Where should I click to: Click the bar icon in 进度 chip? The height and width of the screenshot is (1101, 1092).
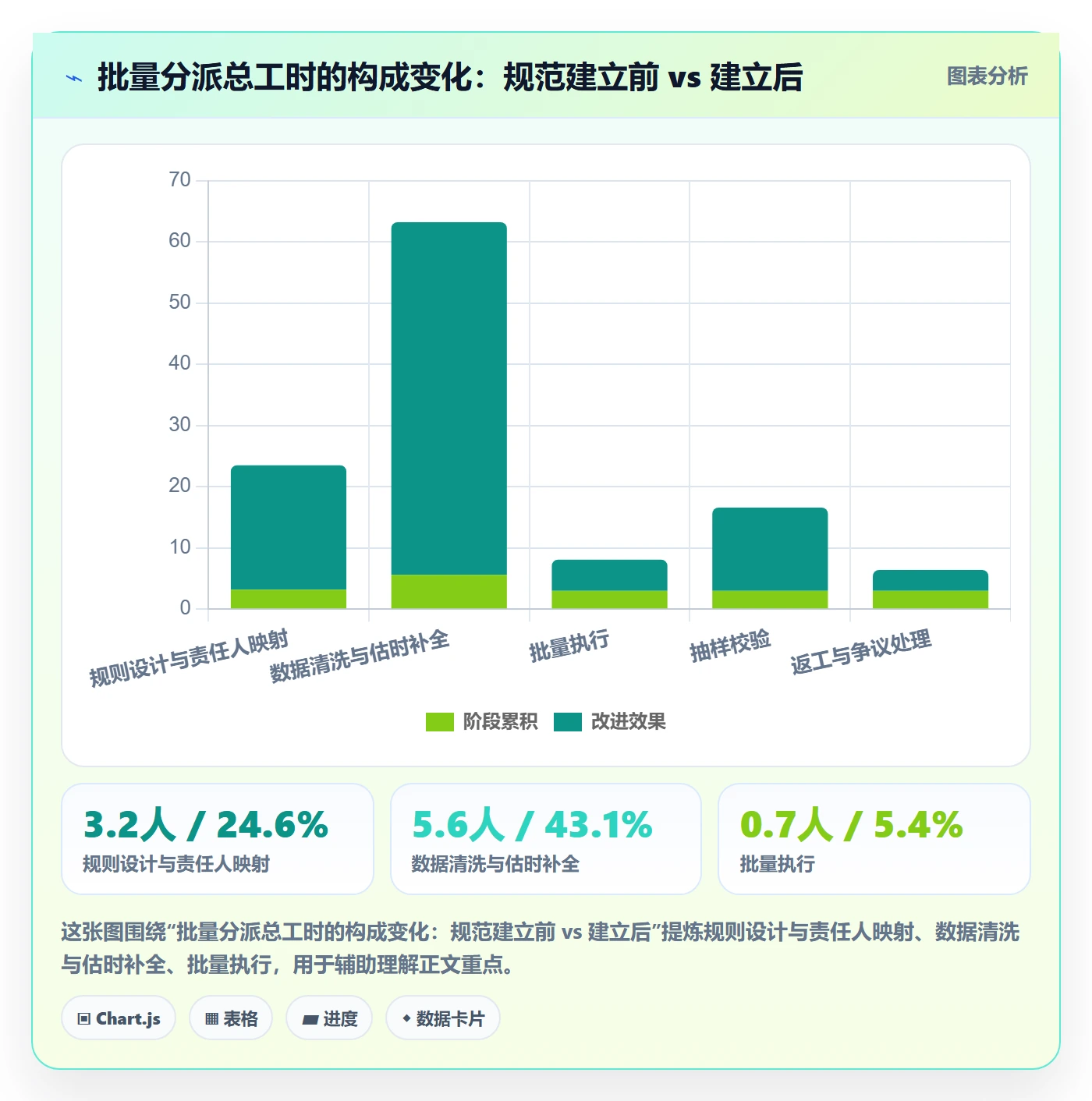coord(310,1020)
